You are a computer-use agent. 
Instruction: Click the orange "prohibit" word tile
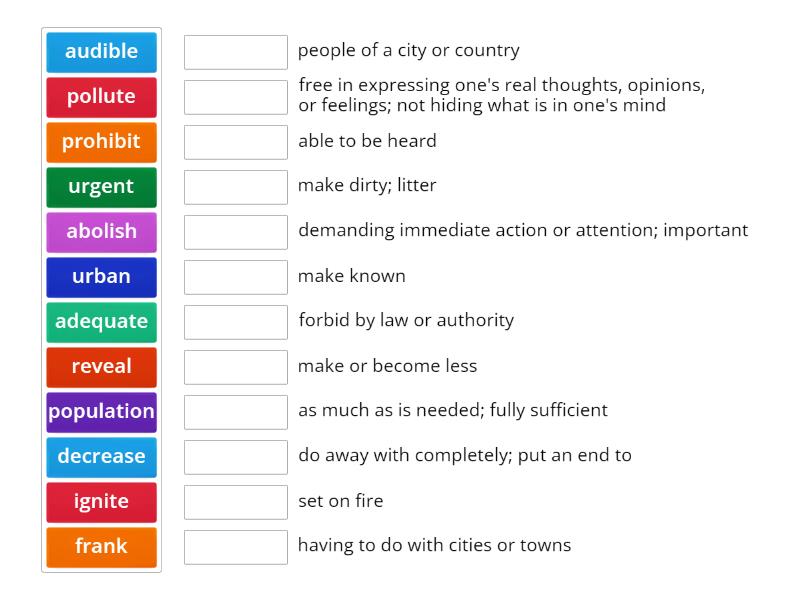pos(101,142)
